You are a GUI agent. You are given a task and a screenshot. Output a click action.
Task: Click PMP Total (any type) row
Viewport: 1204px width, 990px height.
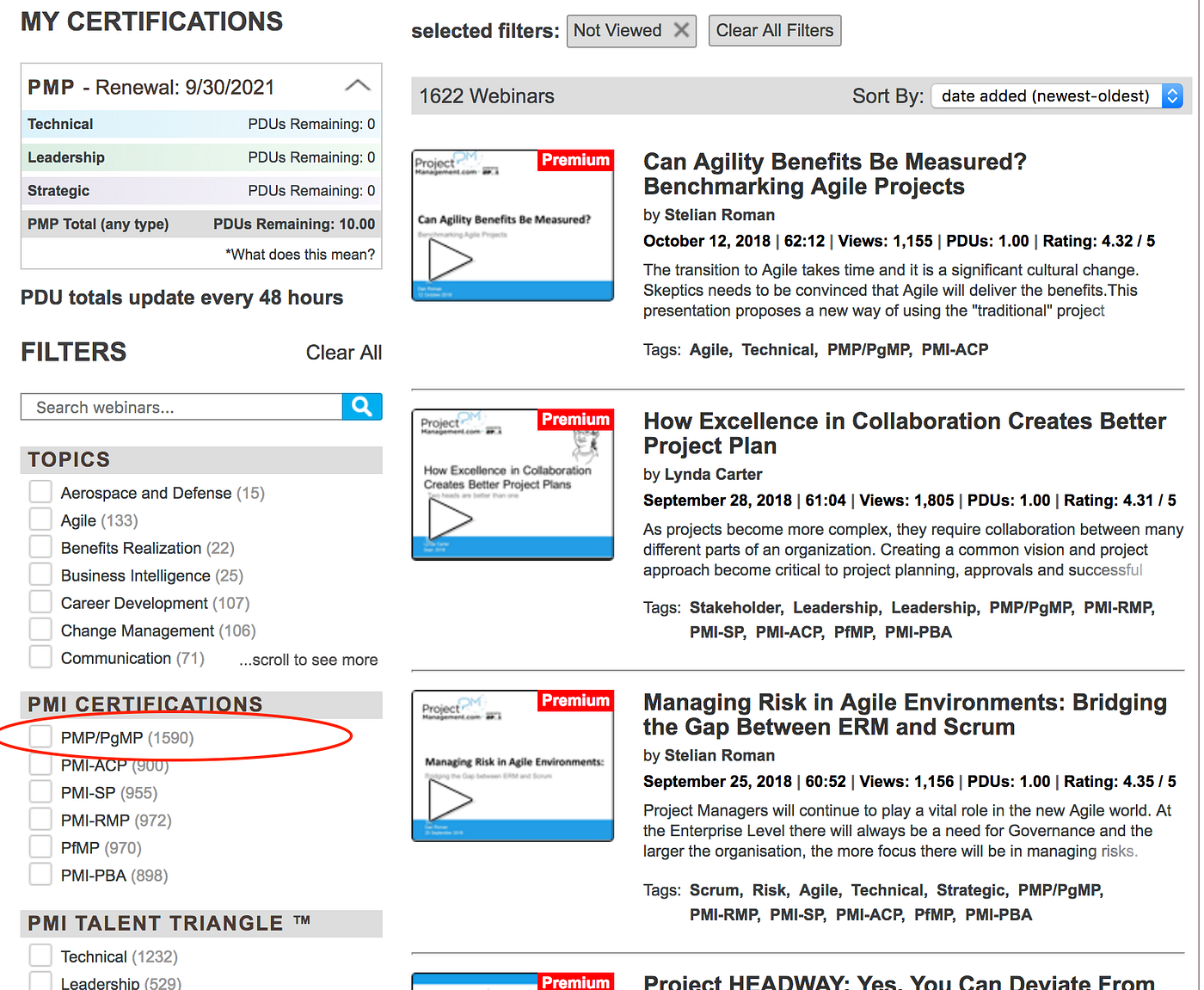point(201,224)
